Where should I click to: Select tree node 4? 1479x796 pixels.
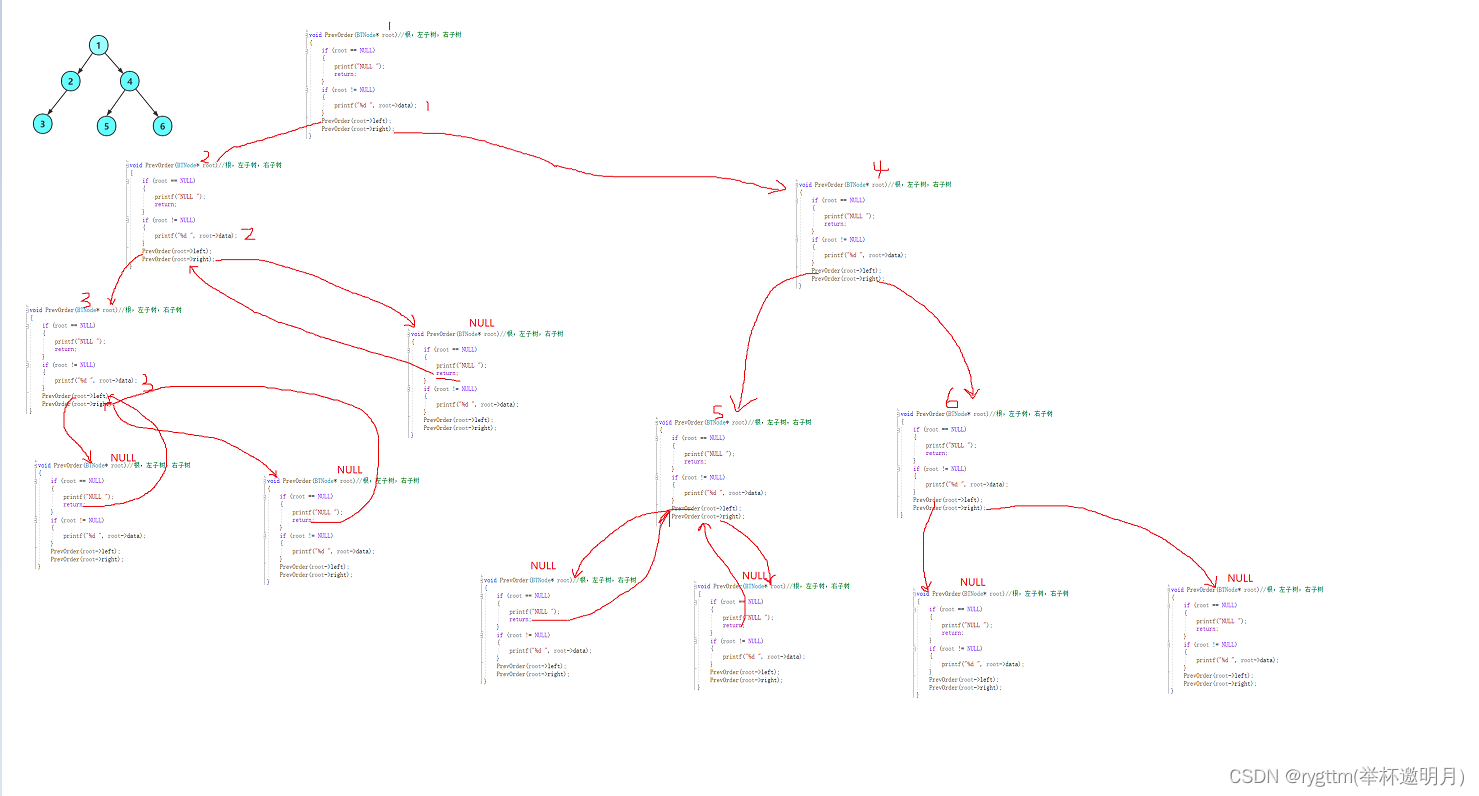tap(129, 81)
